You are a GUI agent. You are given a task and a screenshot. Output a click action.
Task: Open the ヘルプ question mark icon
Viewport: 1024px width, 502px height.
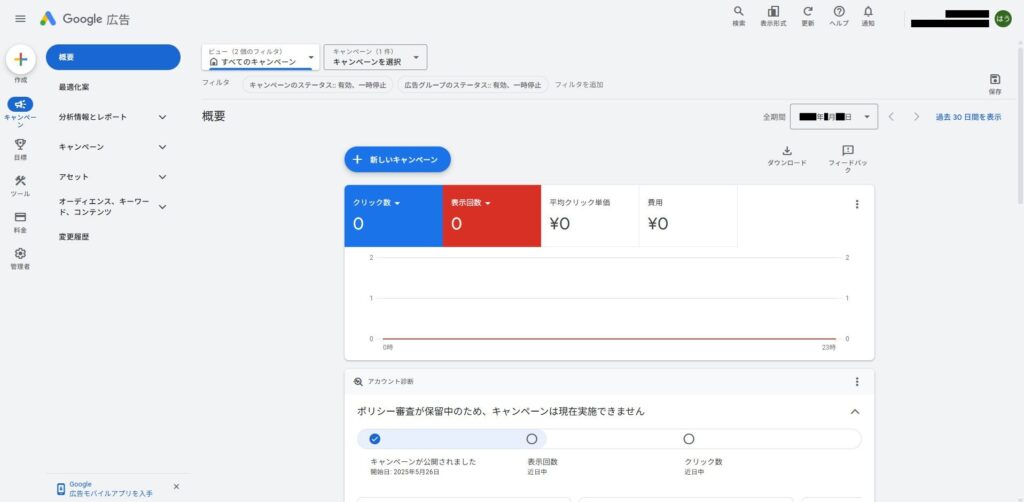click(839, 12)
